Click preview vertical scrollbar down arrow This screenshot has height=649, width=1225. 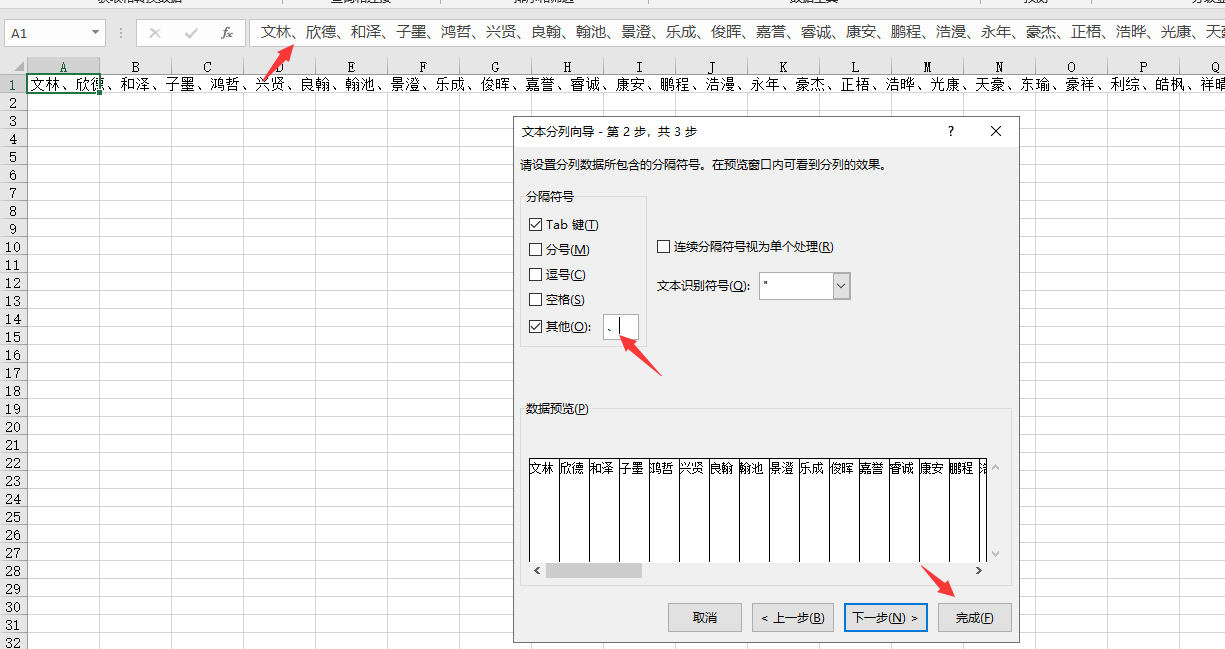click(995, 553)
